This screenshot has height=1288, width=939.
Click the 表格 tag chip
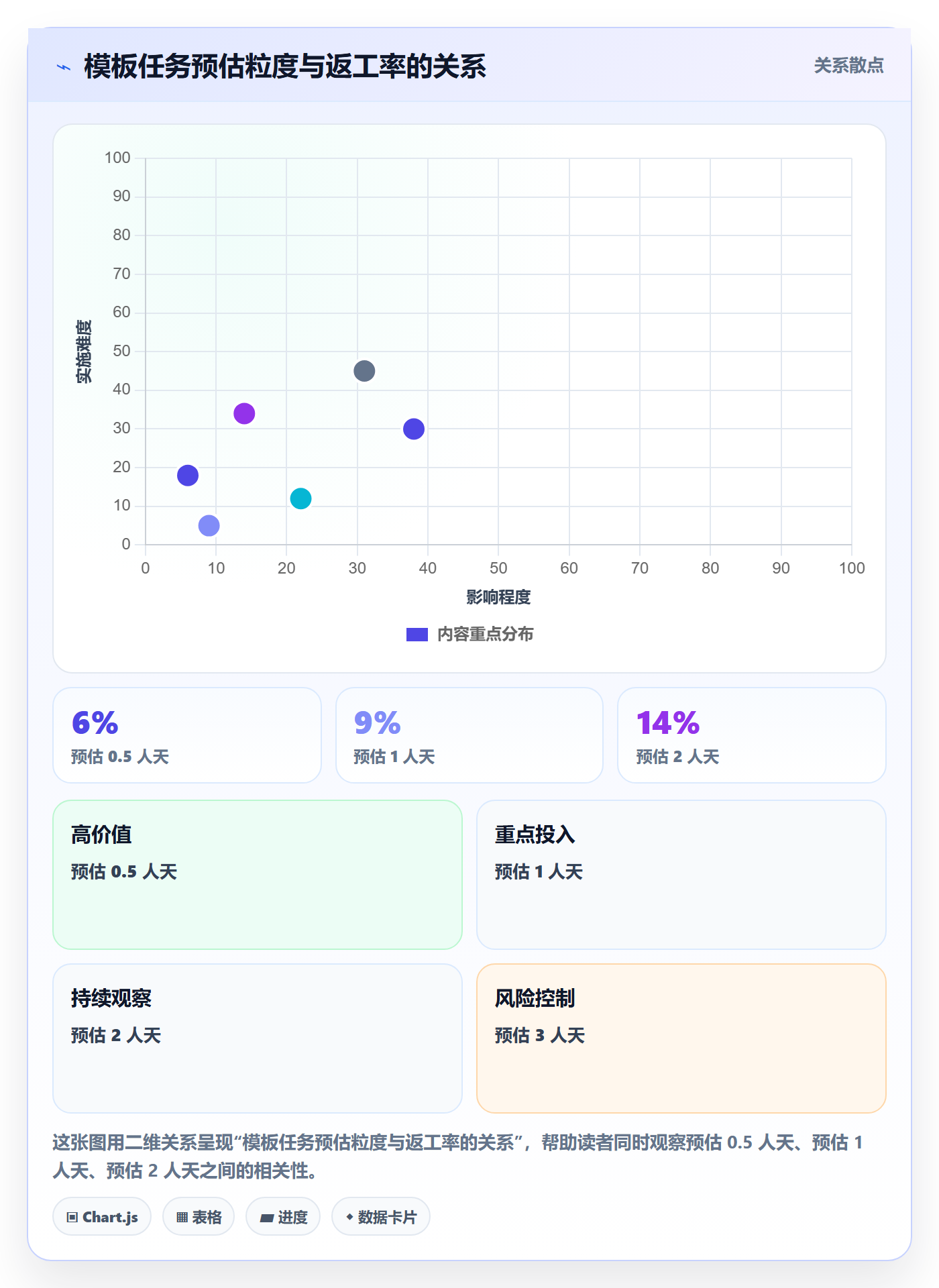199,1217
